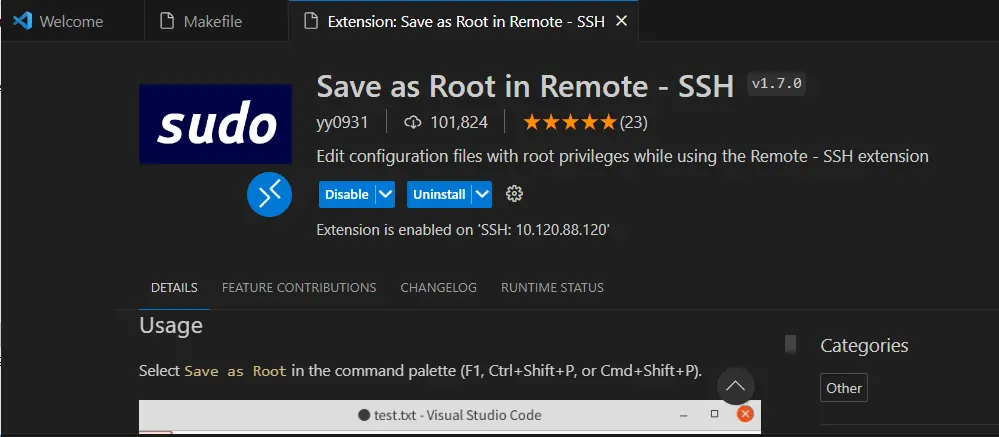Click the 'Save as Root' inline code text
This screenshot has height=437, width=999.
[x=235, y=371]
